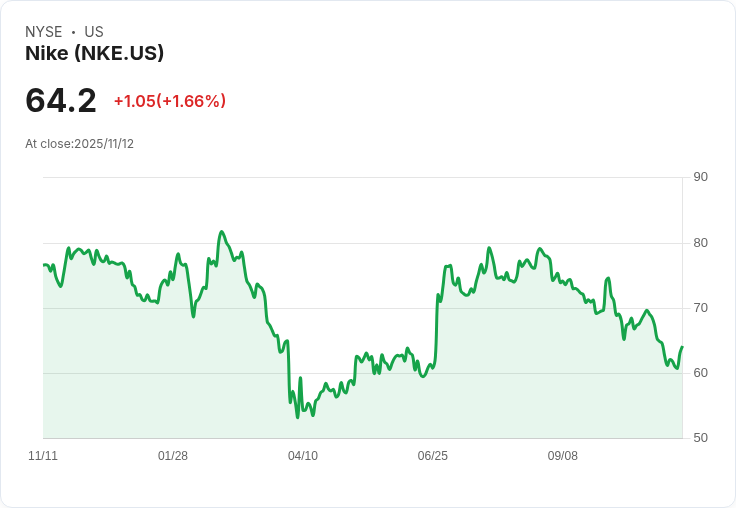Select the 01/28 date on the x-axis
Viewport: 736px width, 508px height.
coord(173,456)
